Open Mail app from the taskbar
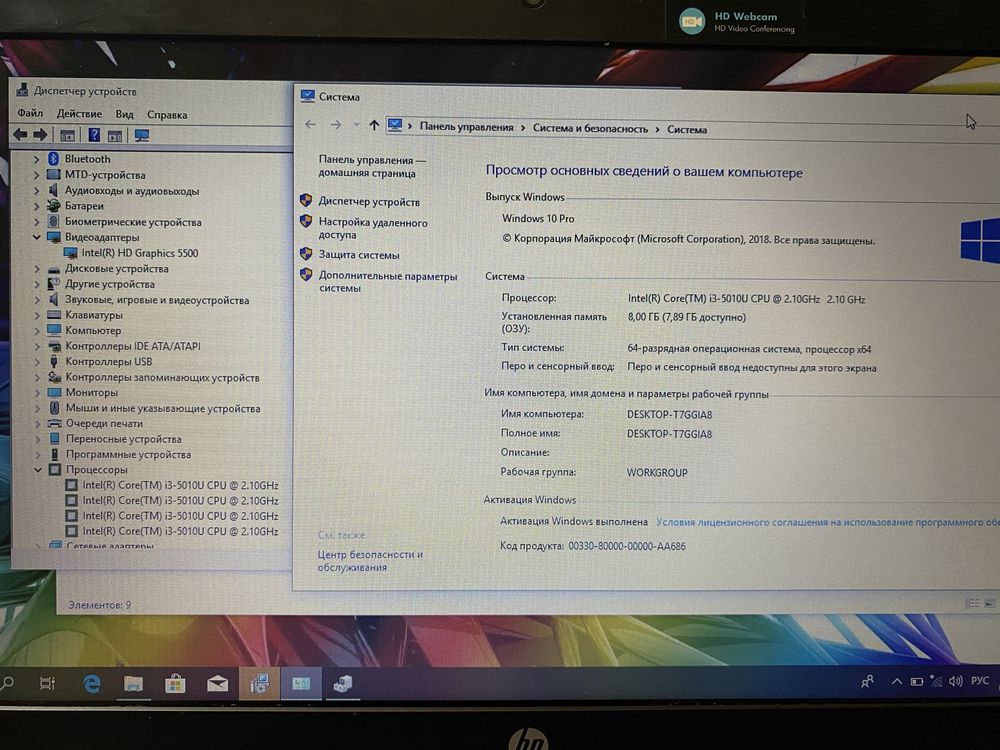 pos(217,684)
